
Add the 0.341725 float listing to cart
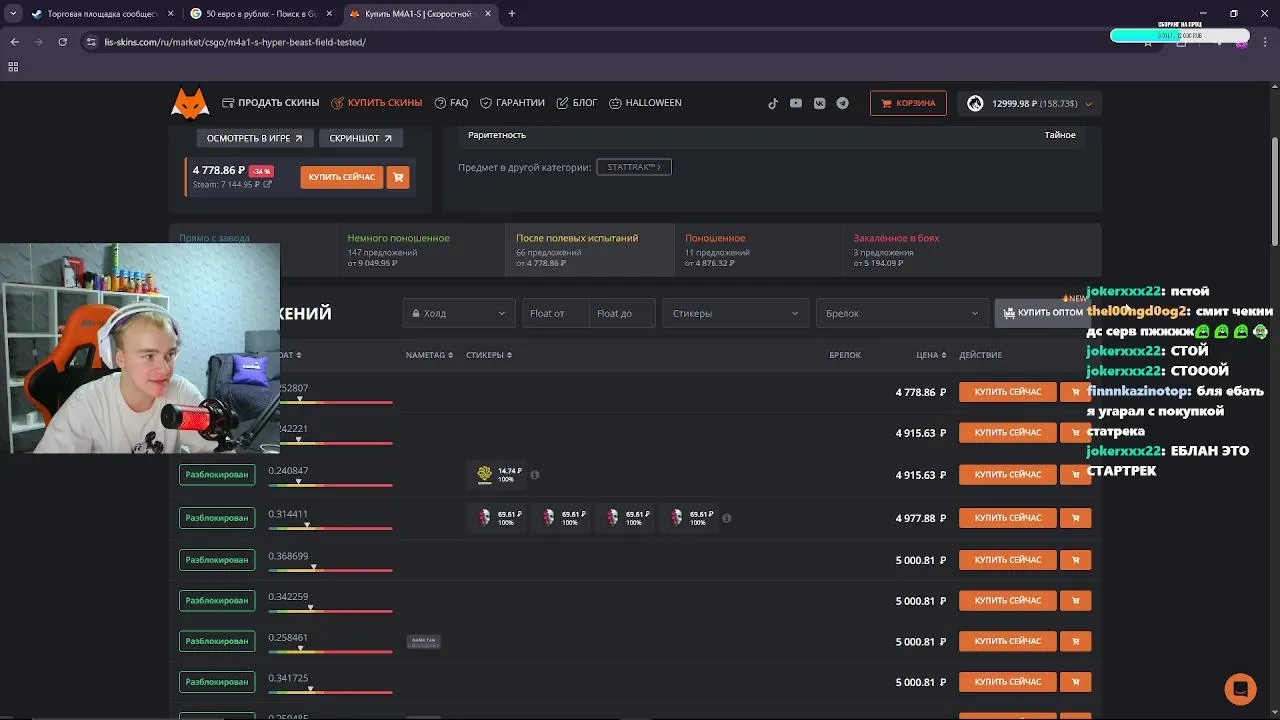[1076, 682]
